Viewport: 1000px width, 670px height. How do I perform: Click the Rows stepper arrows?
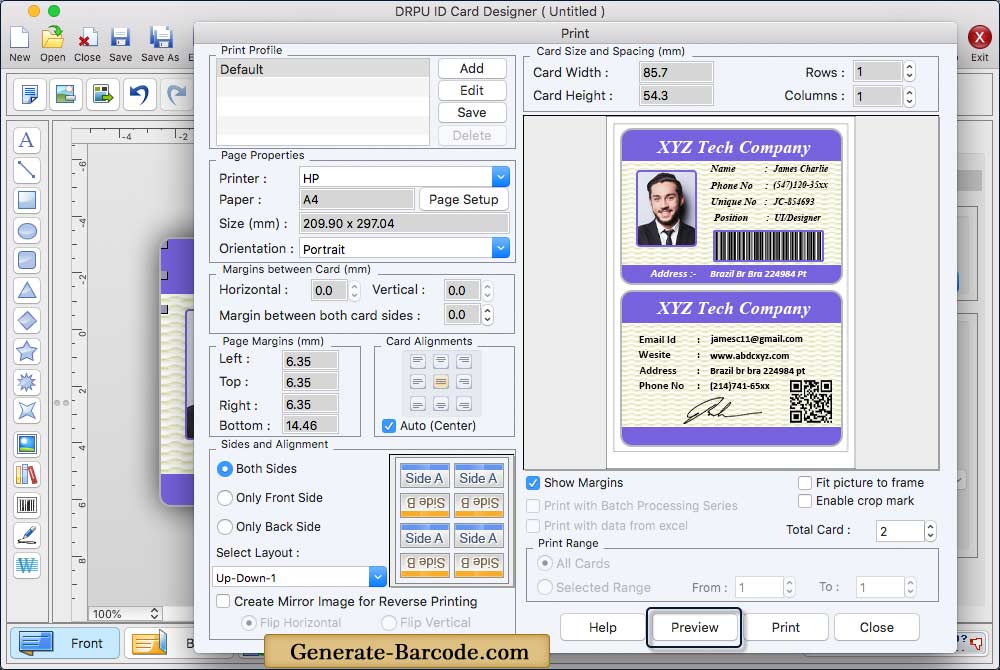coord(909,71)
